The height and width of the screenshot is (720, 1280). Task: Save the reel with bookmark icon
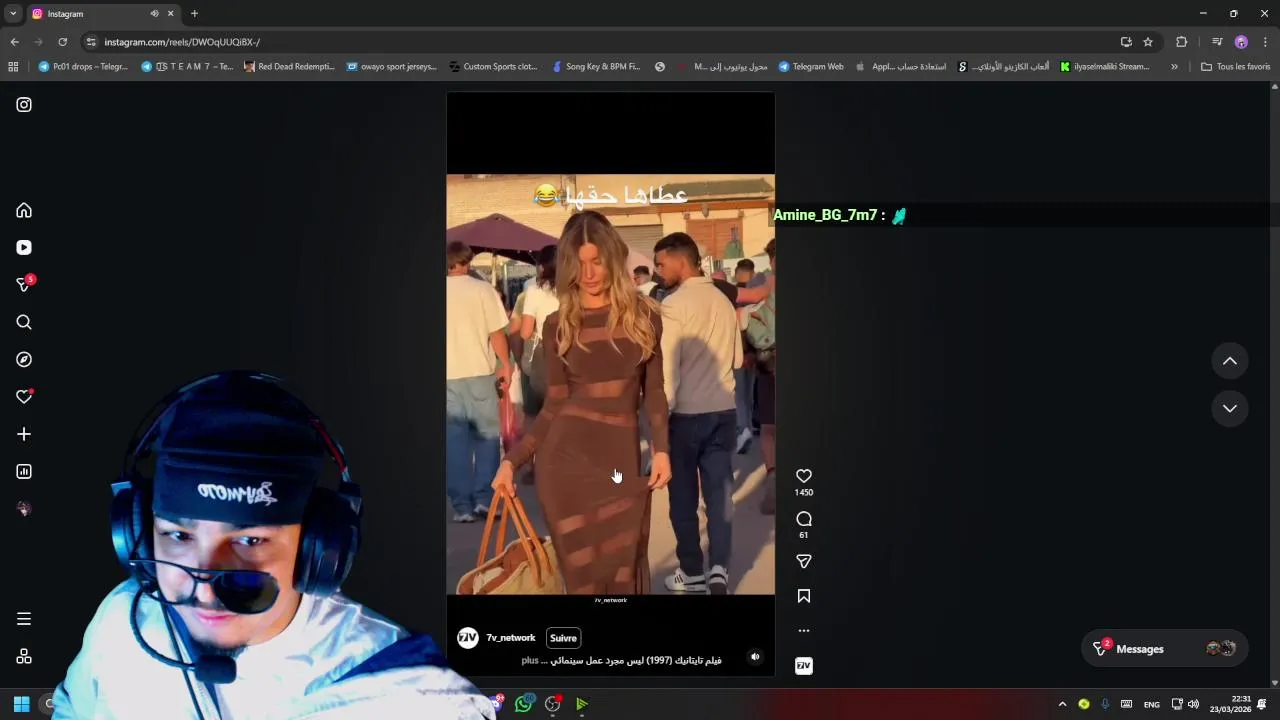[804, 596]
